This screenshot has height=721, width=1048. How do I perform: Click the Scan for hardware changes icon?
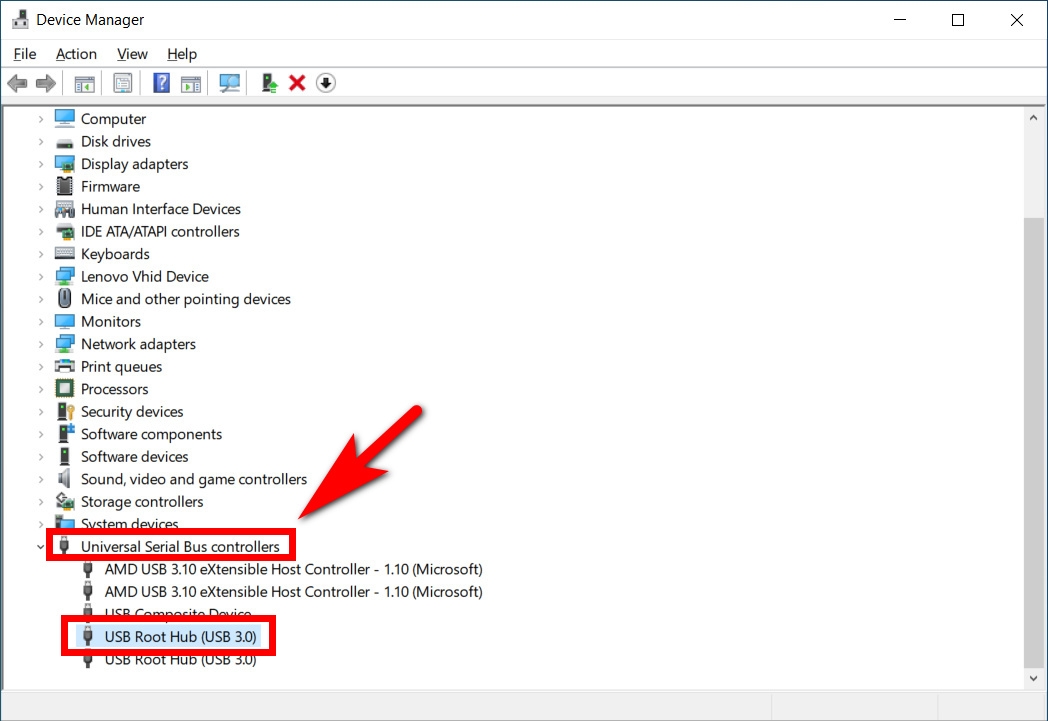click(229, 82)
